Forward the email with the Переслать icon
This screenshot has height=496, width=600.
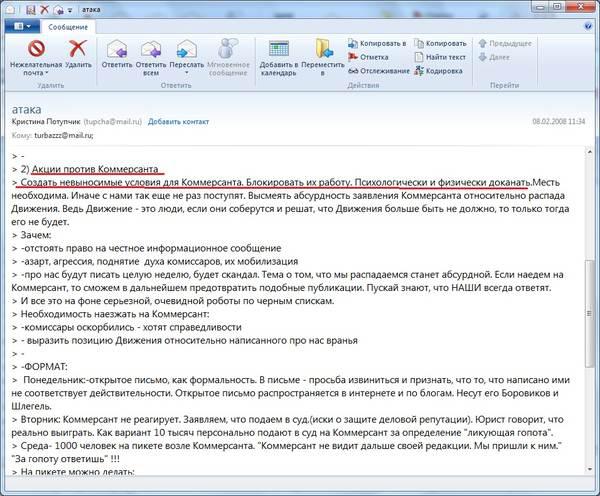coord(187,49)
